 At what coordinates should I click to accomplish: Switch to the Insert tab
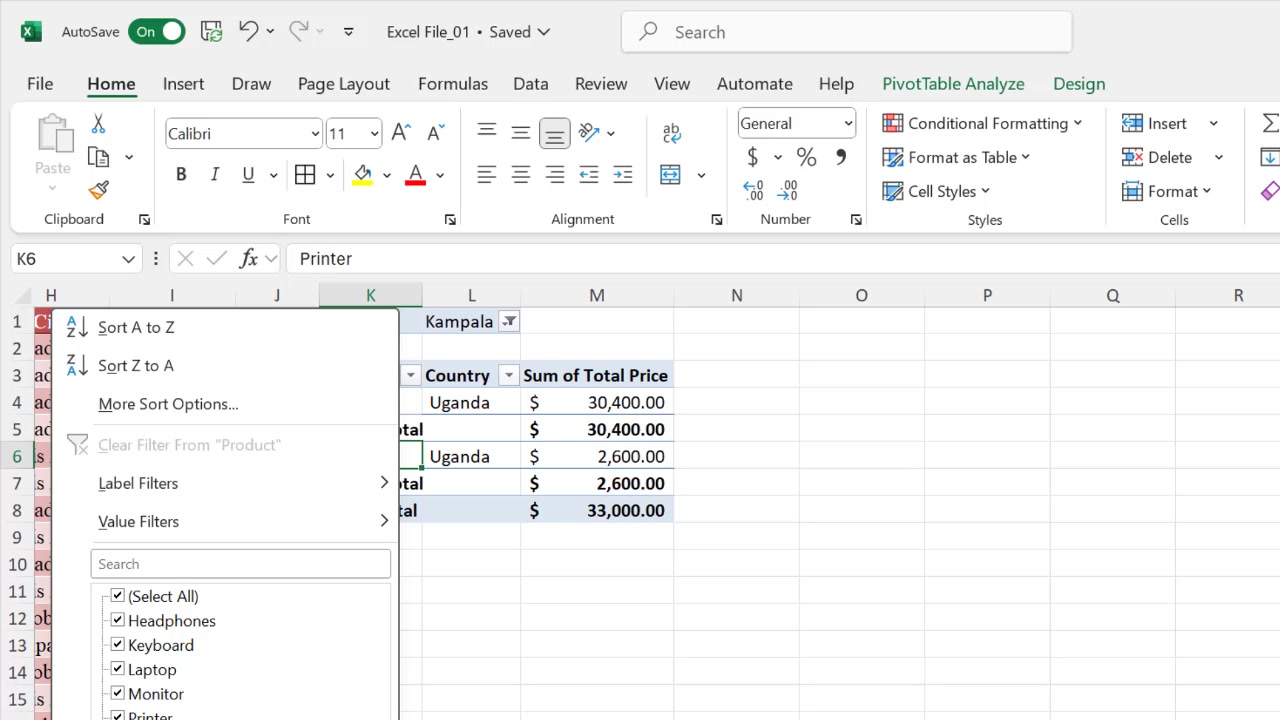click(183, 84)
